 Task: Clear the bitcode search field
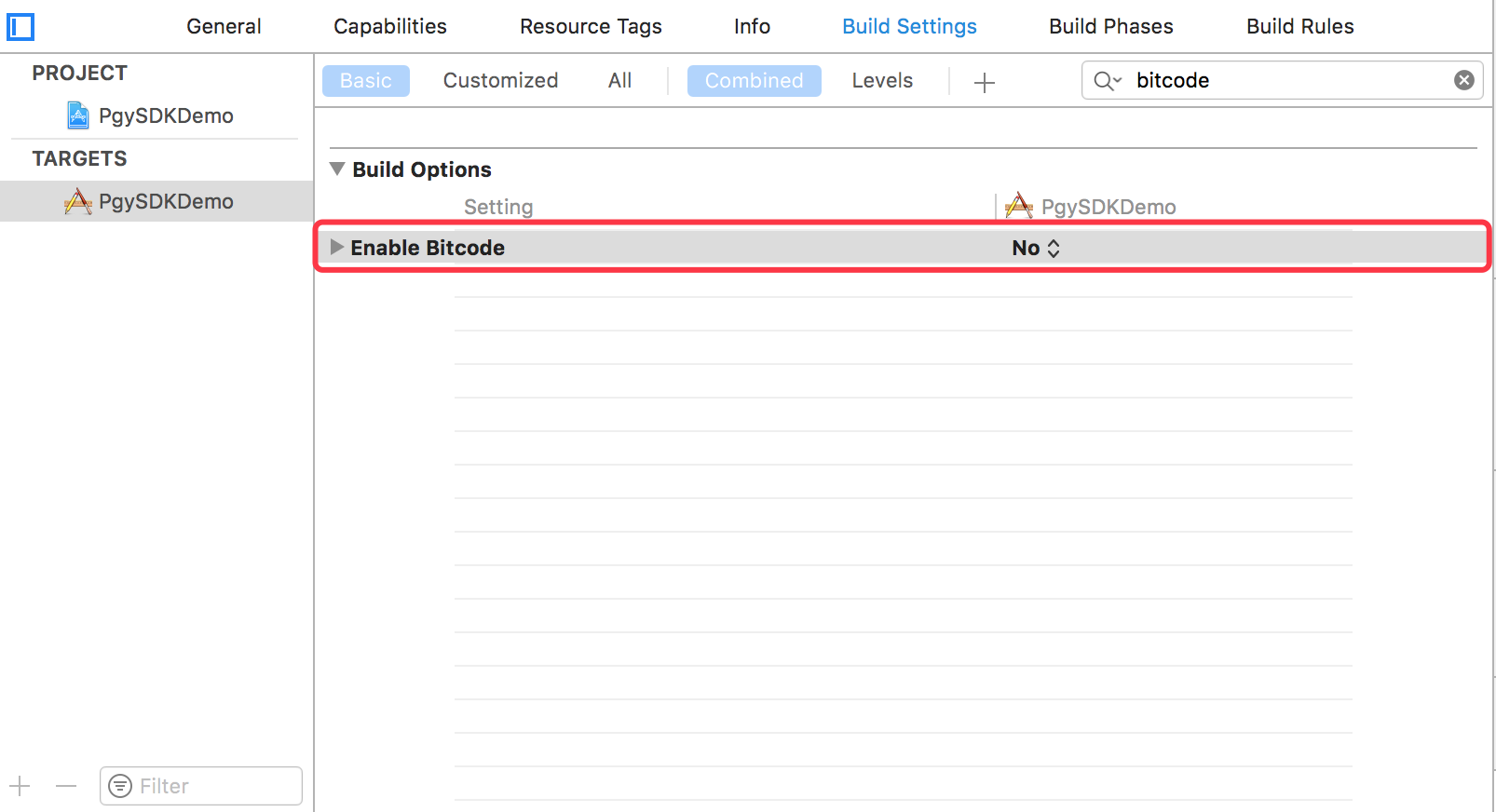point(1463,80)
